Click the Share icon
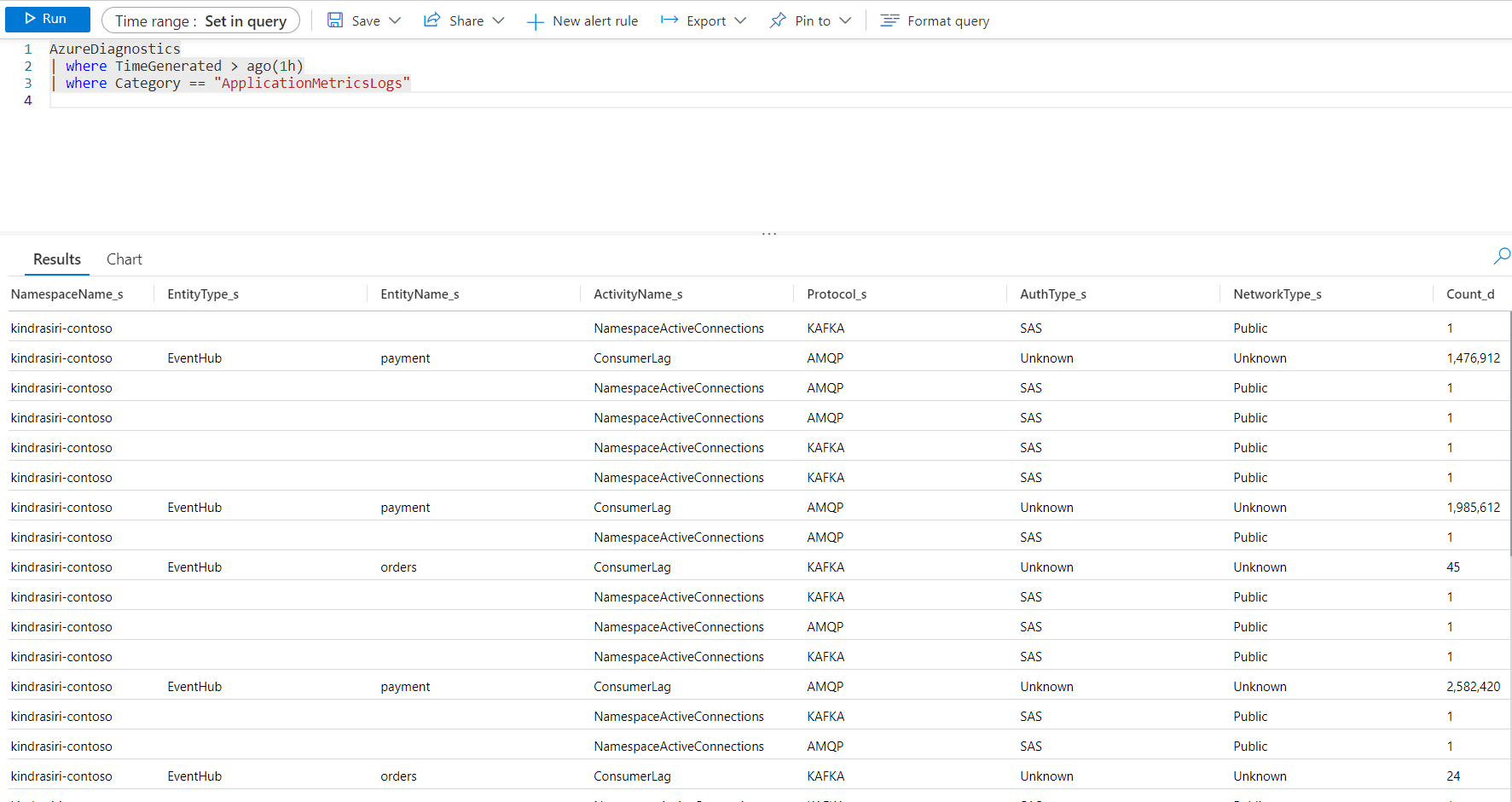The width and height of the screenshot is (1512, 802). pos(432,20)
